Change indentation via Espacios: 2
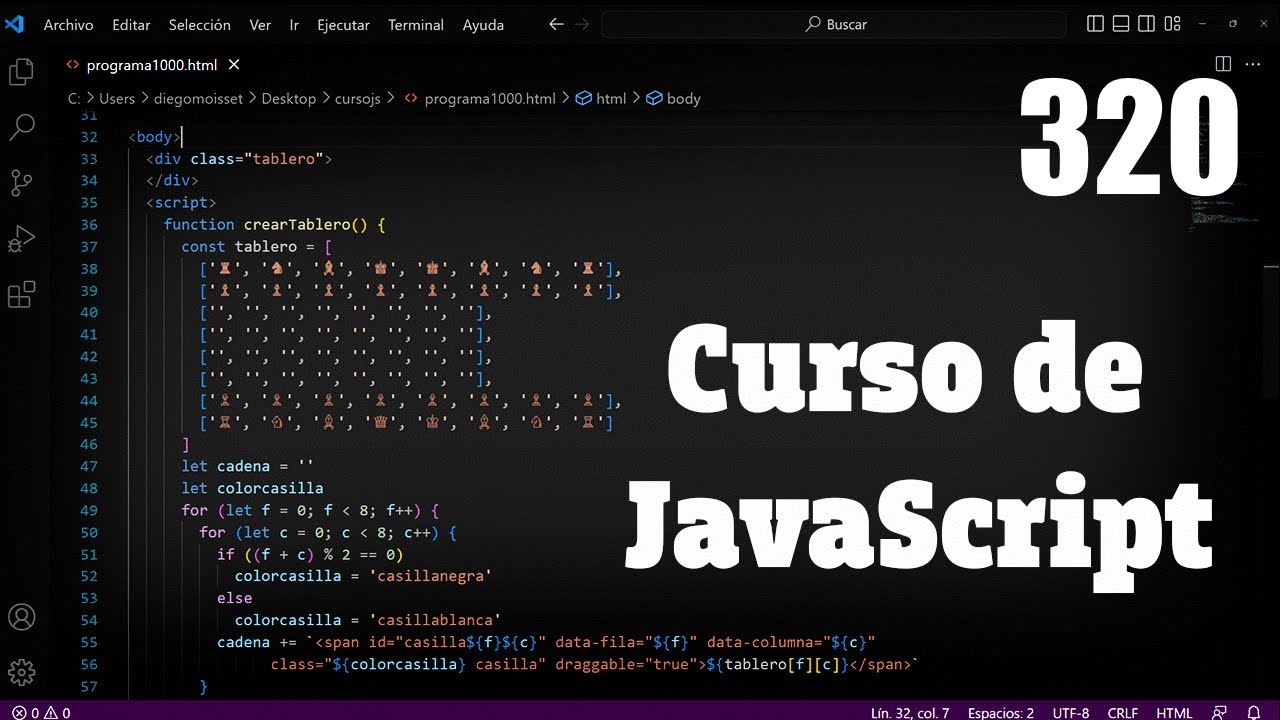Viewport: 1280px width, 720px height. [x=1001, y=713]
